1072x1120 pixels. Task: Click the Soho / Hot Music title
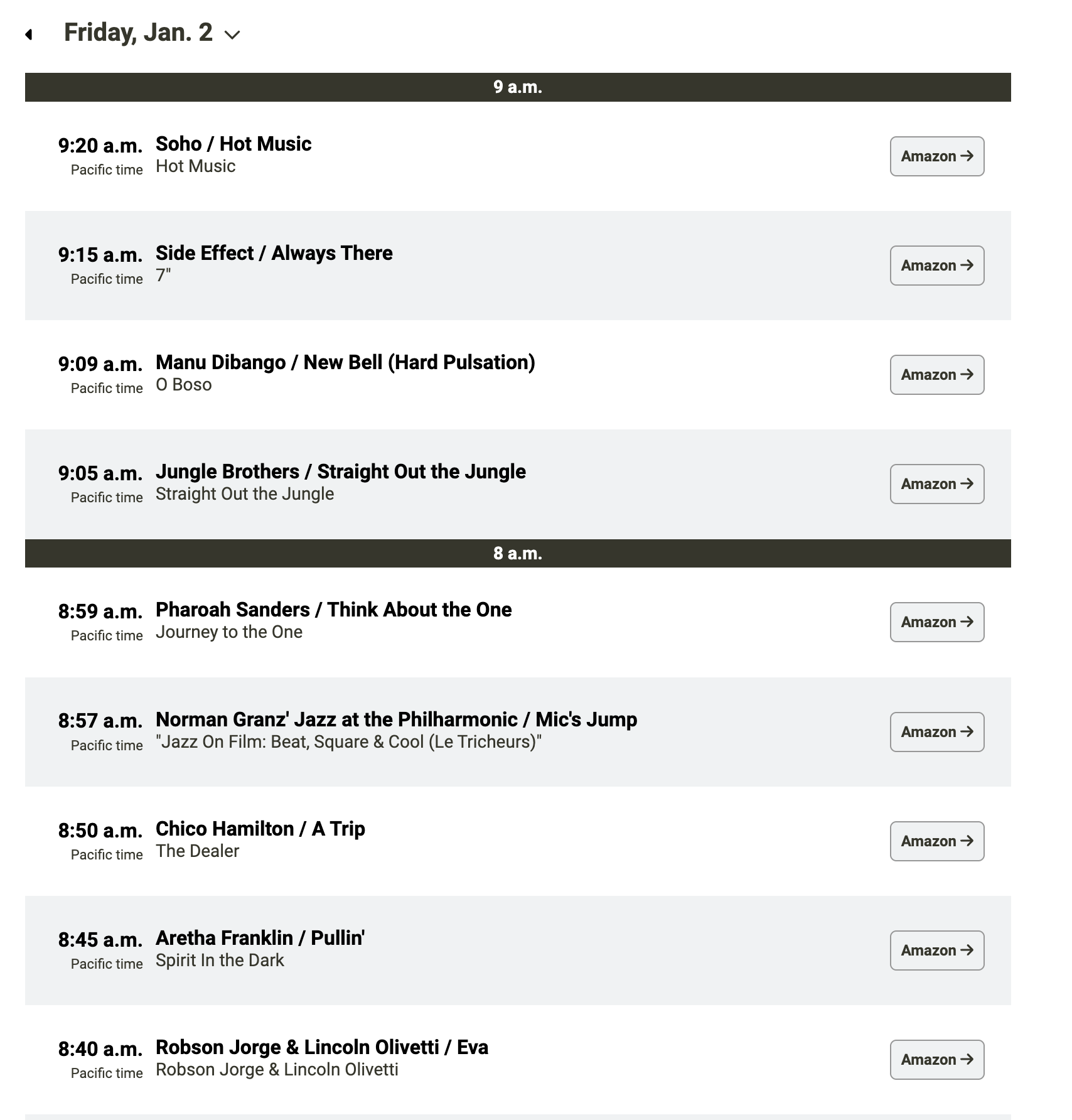pos(233,144)
